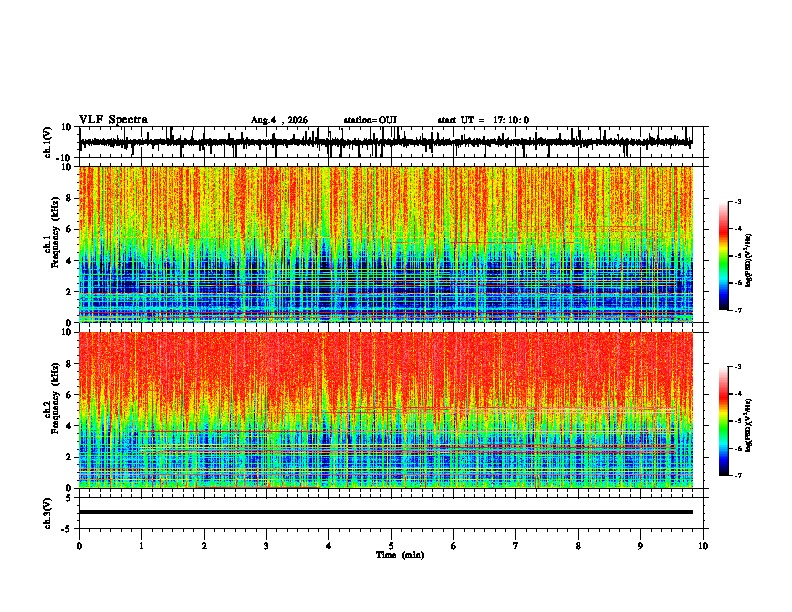Click the 2 kHz tick on ch.1 frequency axis
Viewport: 792px width, 612px height.
[x=69, y=292]
